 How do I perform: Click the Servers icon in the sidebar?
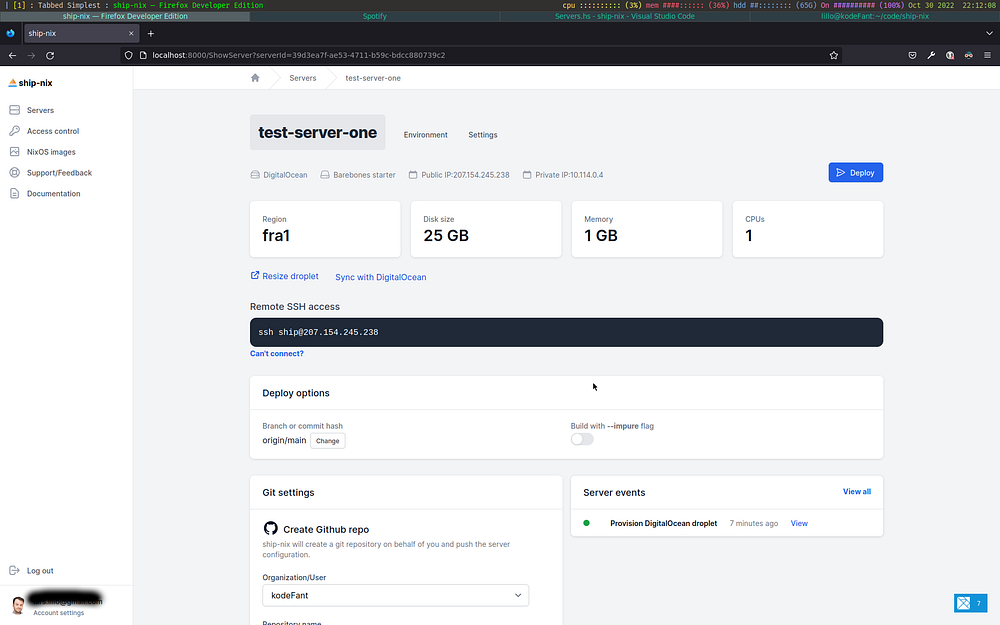(15, 110)
